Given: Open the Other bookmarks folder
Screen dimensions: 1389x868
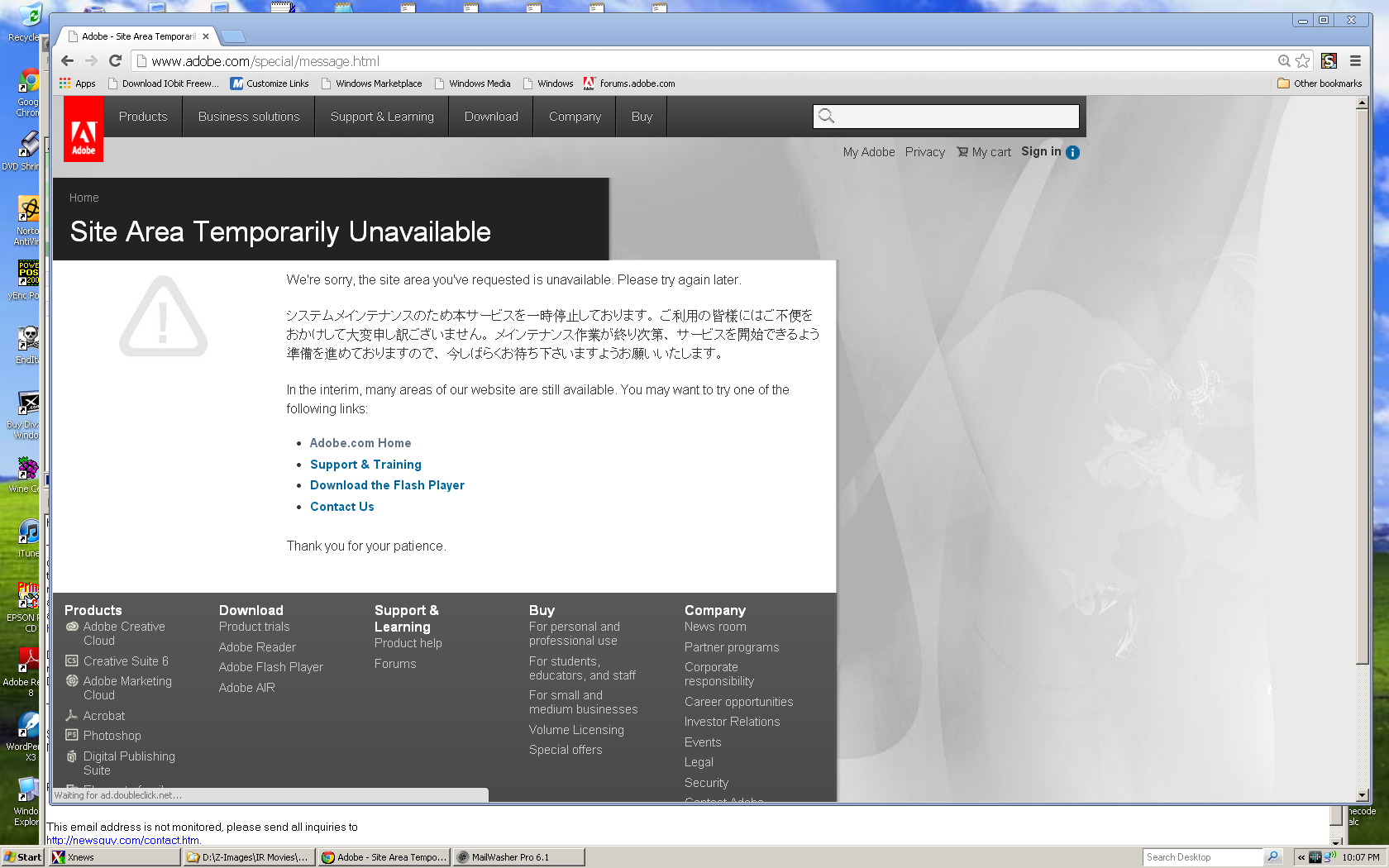Looking at the screenshot, I should point(1320,83).
